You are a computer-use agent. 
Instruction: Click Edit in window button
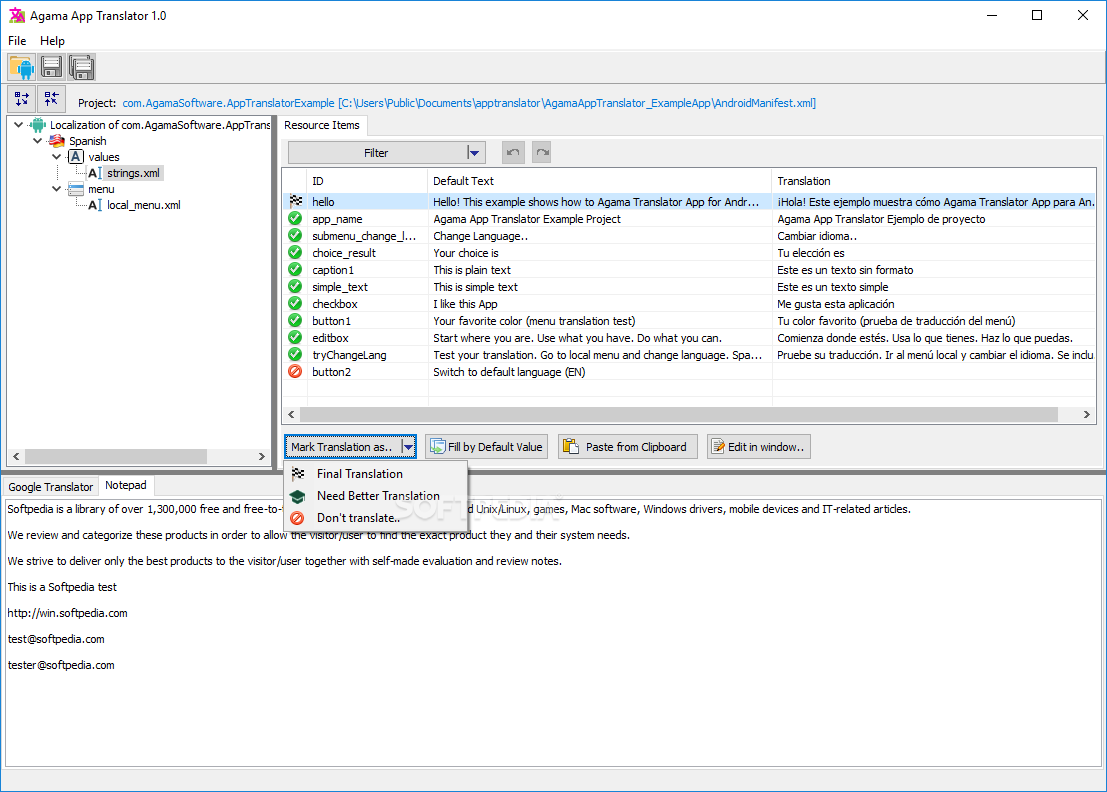758,447
